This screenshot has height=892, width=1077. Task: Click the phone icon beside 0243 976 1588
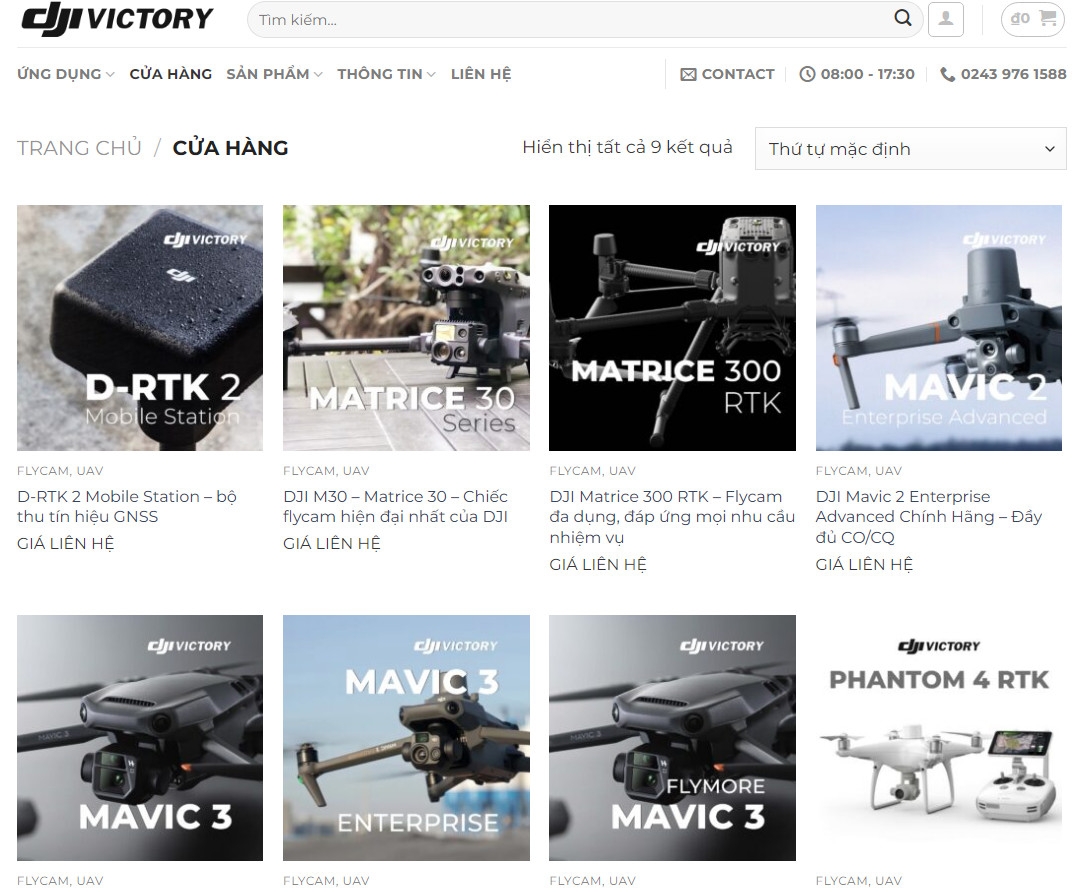click(947, 74)
